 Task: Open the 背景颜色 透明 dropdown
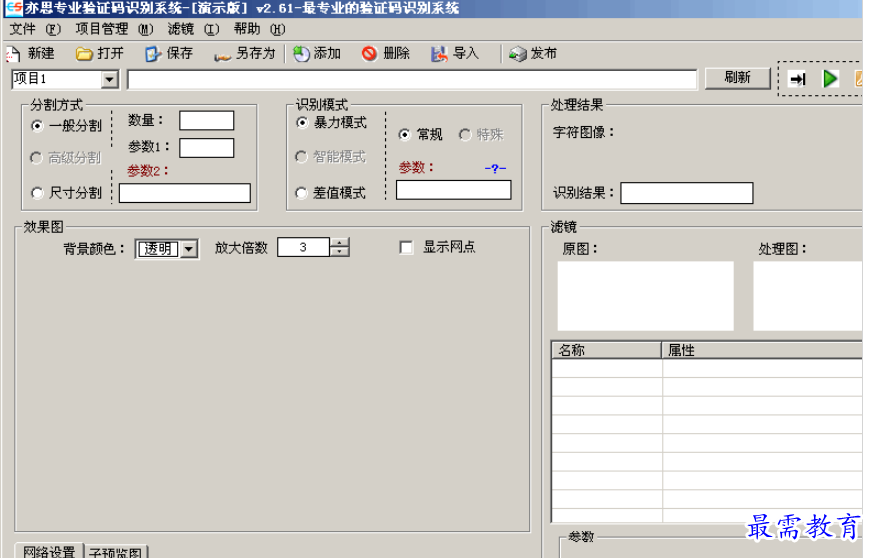(189, 249)
